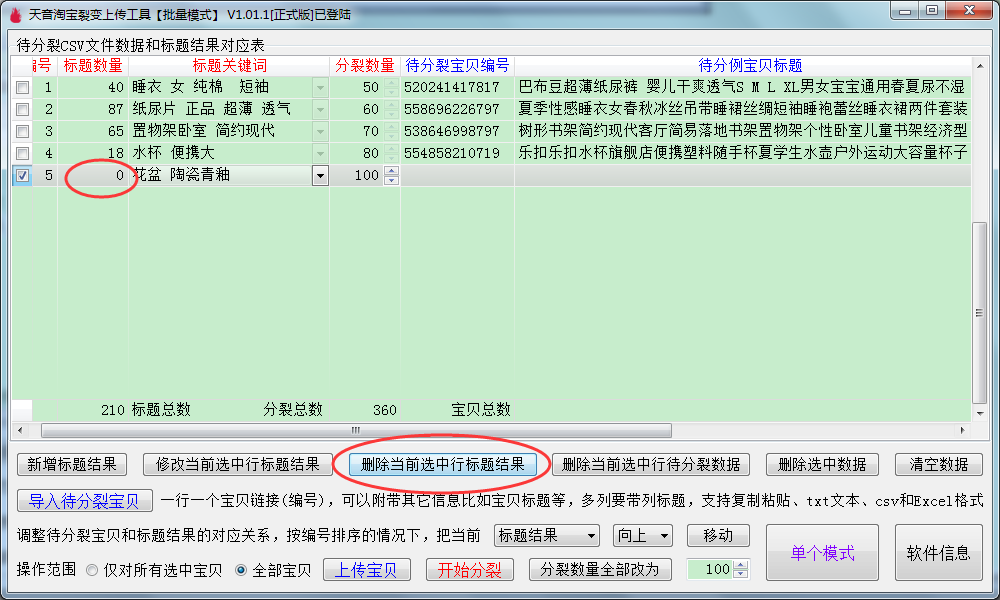
Task: Tick the checkbox for row 3 置物架卧室
Action: pyautogui.click(x=22, y=131)
